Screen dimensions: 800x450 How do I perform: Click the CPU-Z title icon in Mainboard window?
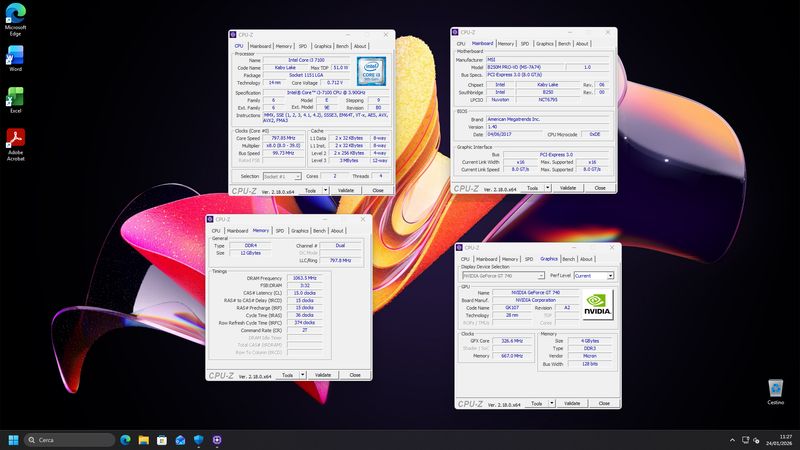(455, 32)
